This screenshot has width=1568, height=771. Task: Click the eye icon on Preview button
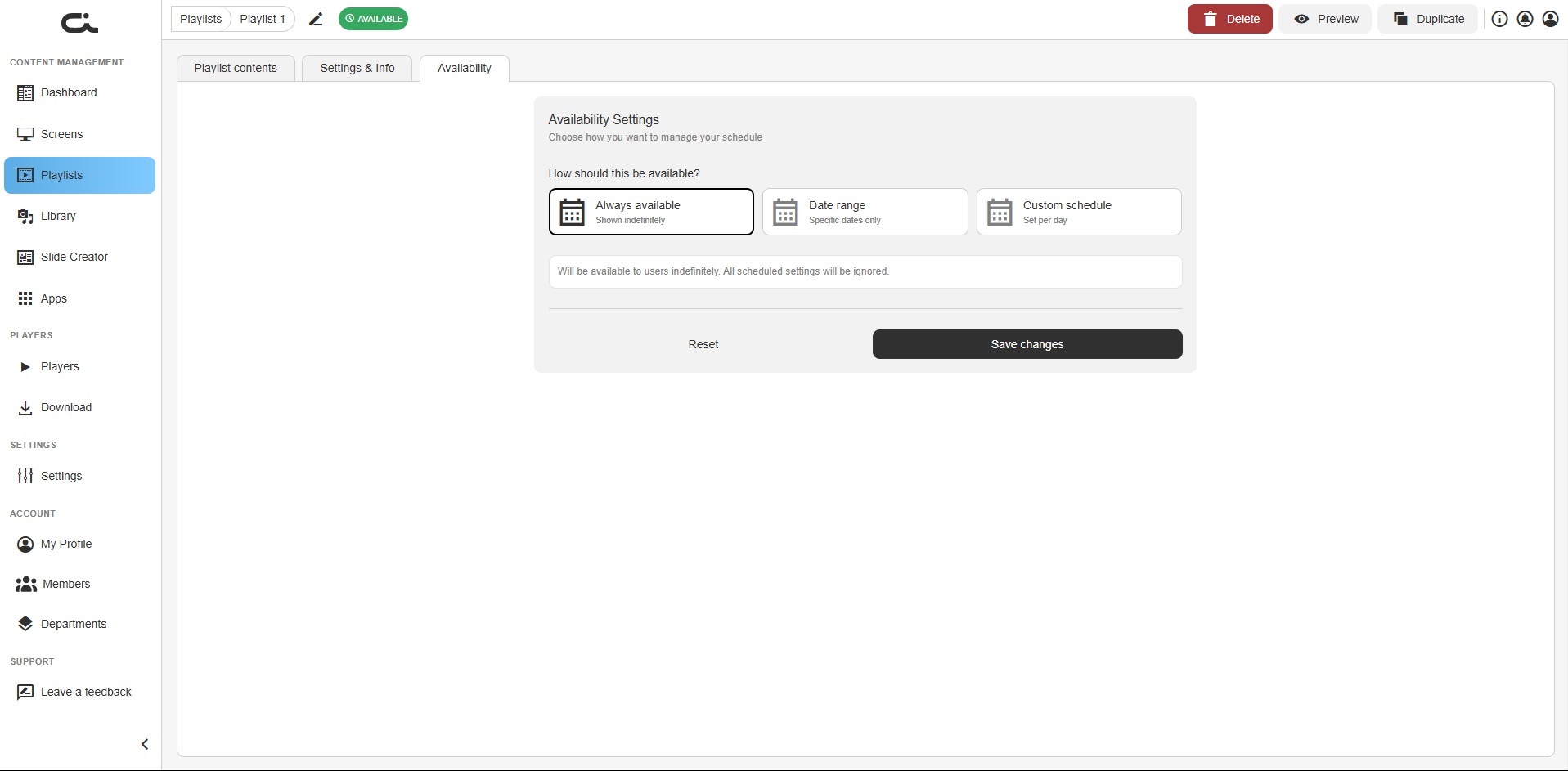pyautogui.click(x=1301, y=19)
